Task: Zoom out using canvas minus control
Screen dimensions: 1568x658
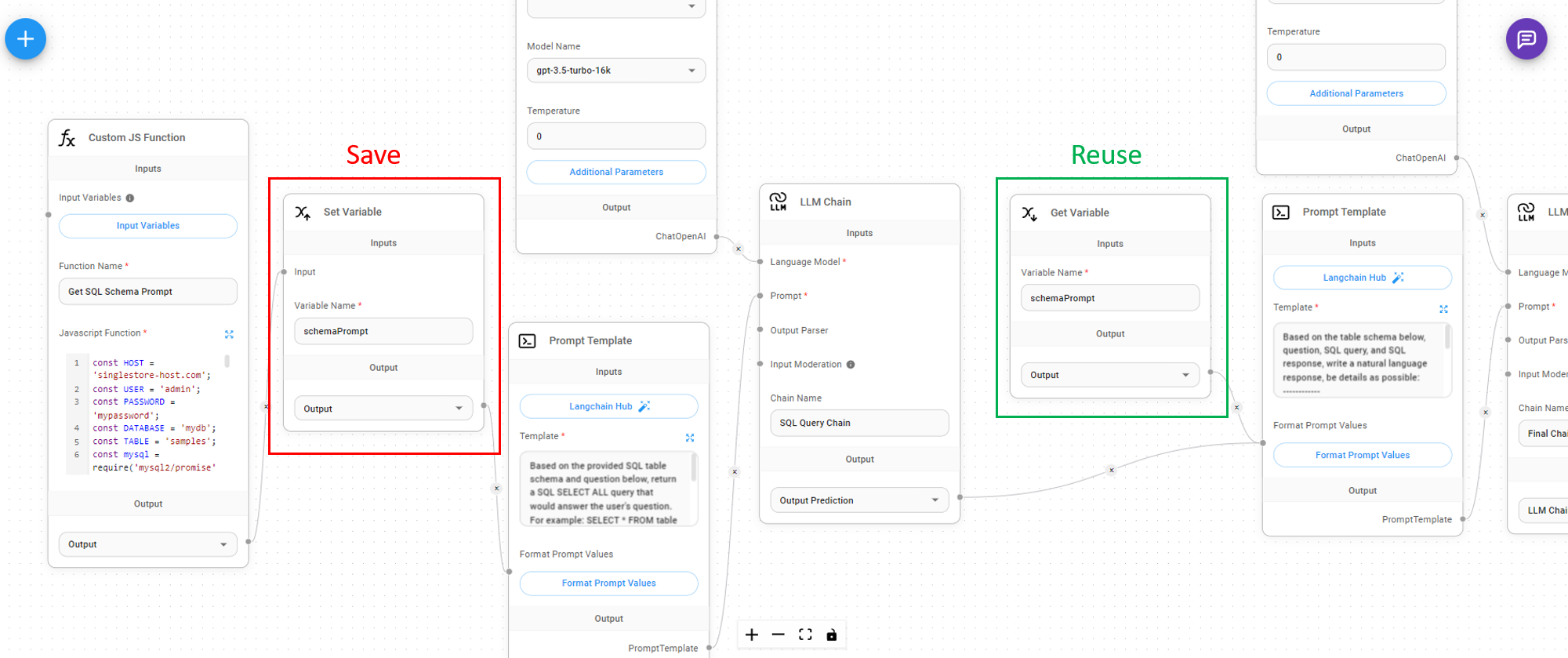Action: 778,634
